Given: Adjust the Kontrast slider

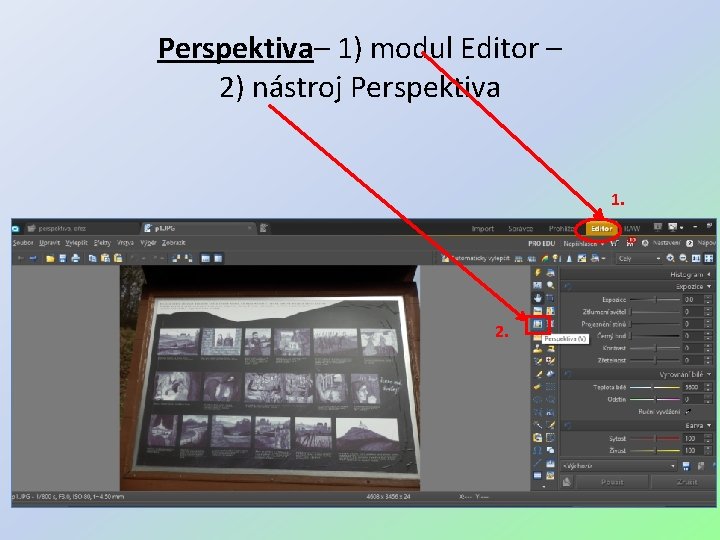Looking at the screenshot, I should 655,348.
